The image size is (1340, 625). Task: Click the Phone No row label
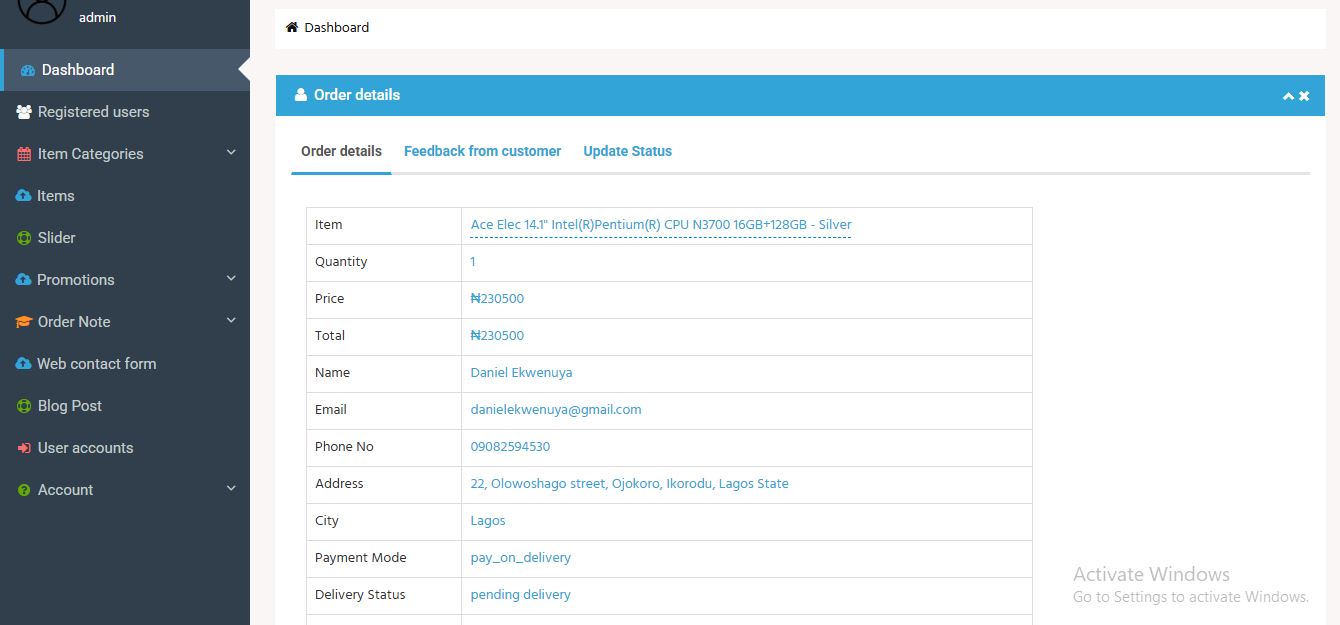344,447
